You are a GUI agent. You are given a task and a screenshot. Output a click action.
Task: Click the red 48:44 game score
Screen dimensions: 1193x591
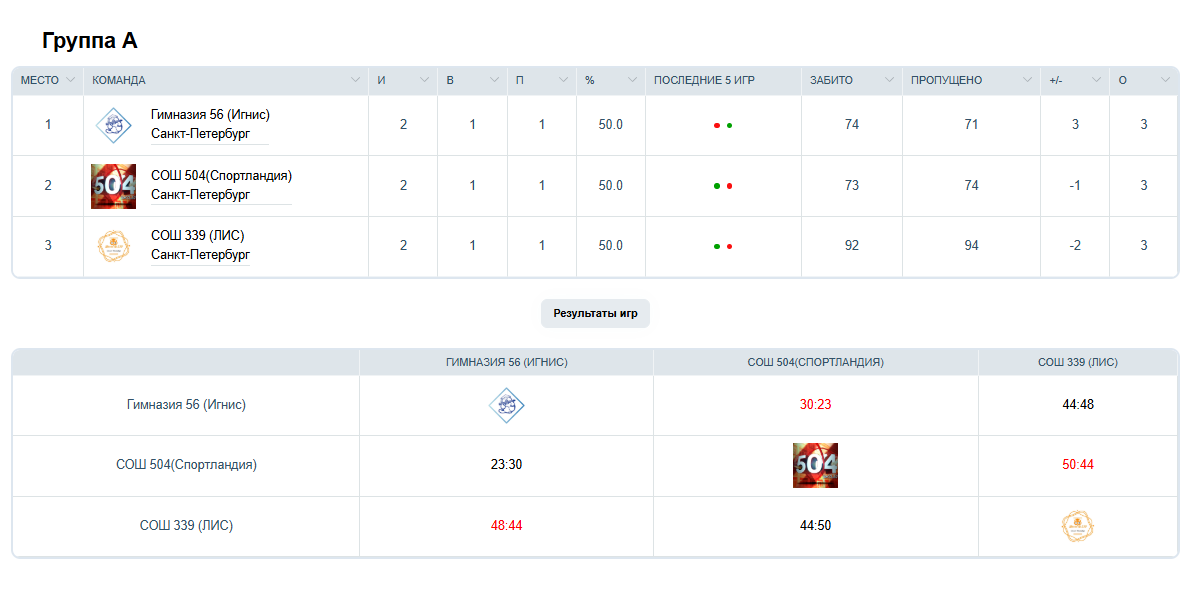[506, 526]
